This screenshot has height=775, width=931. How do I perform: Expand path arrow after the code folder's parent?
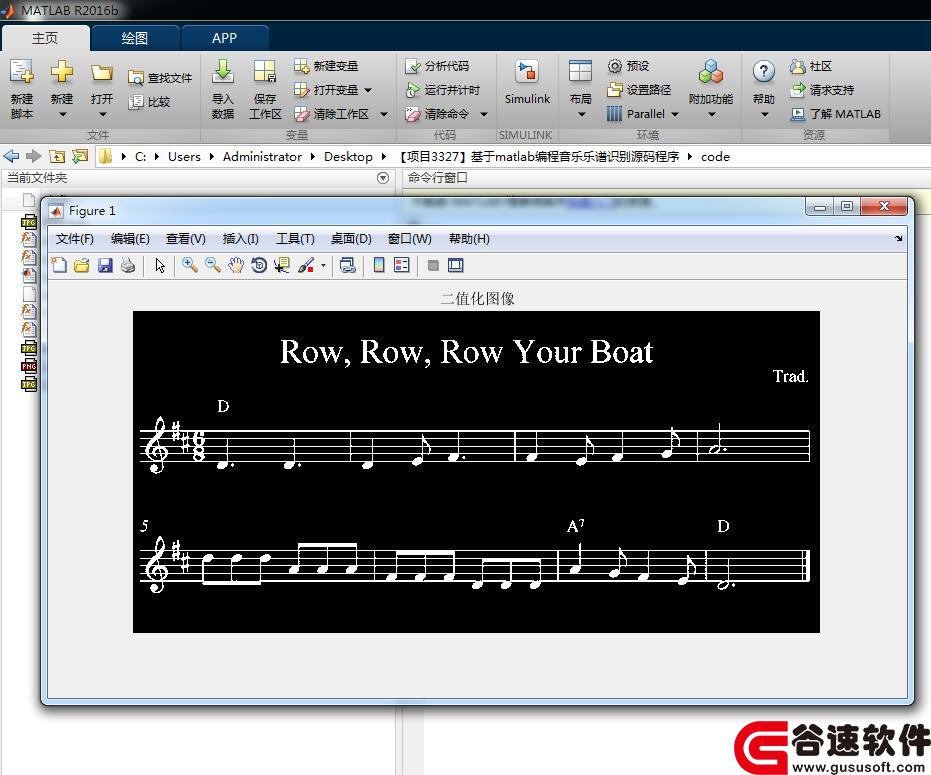point(689,157)
